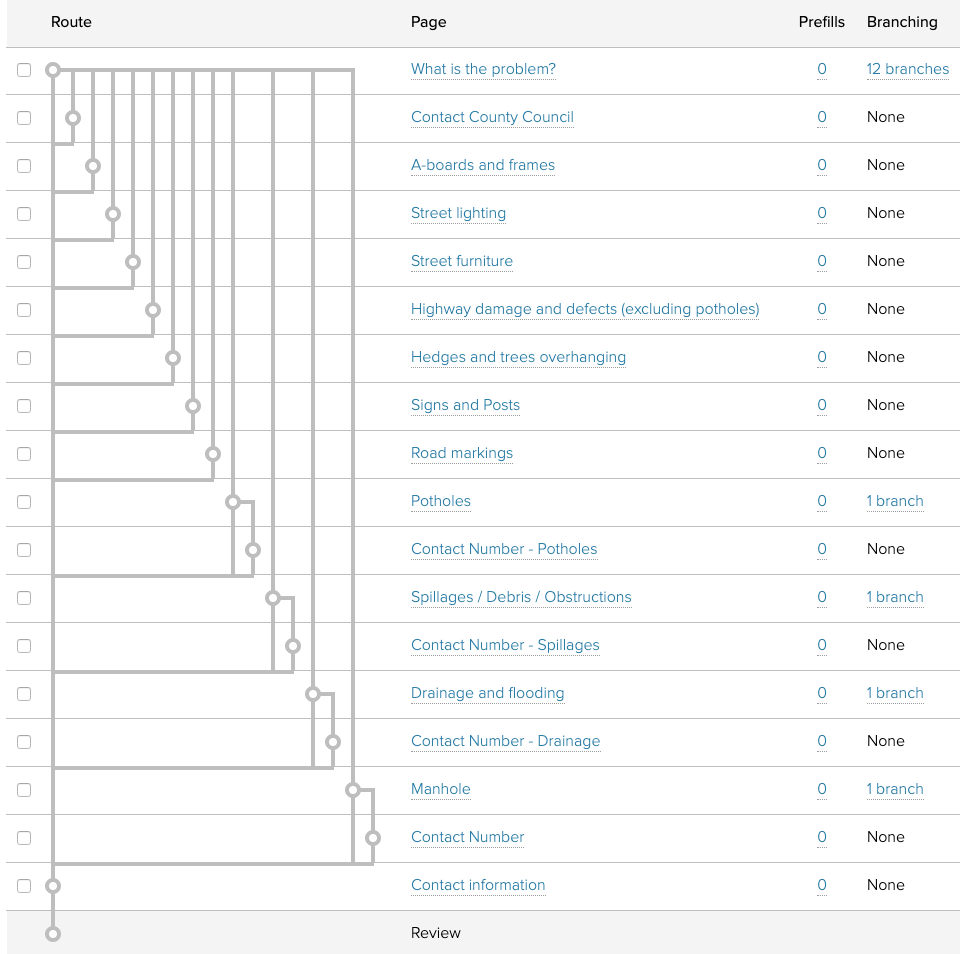Click the route node beside Street lighting

113,214
